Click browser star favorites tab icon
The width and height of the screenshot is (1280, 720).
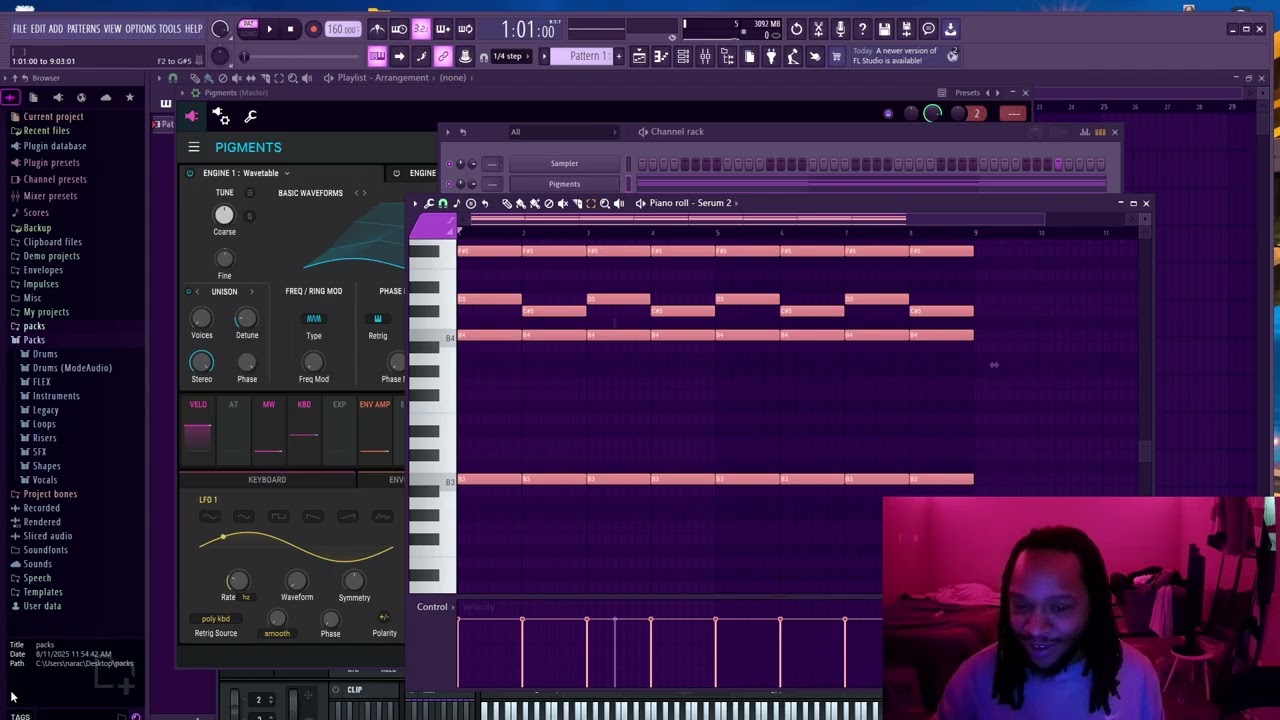129,97
